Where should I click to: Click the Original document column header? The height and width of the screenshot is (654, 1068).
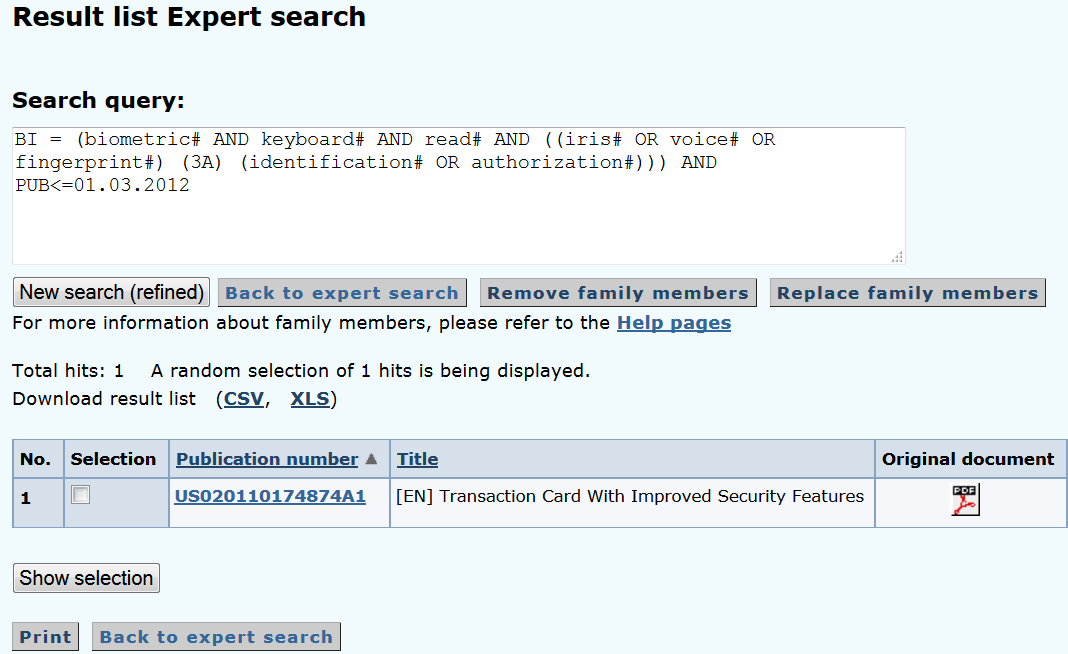tap(968, 459)
